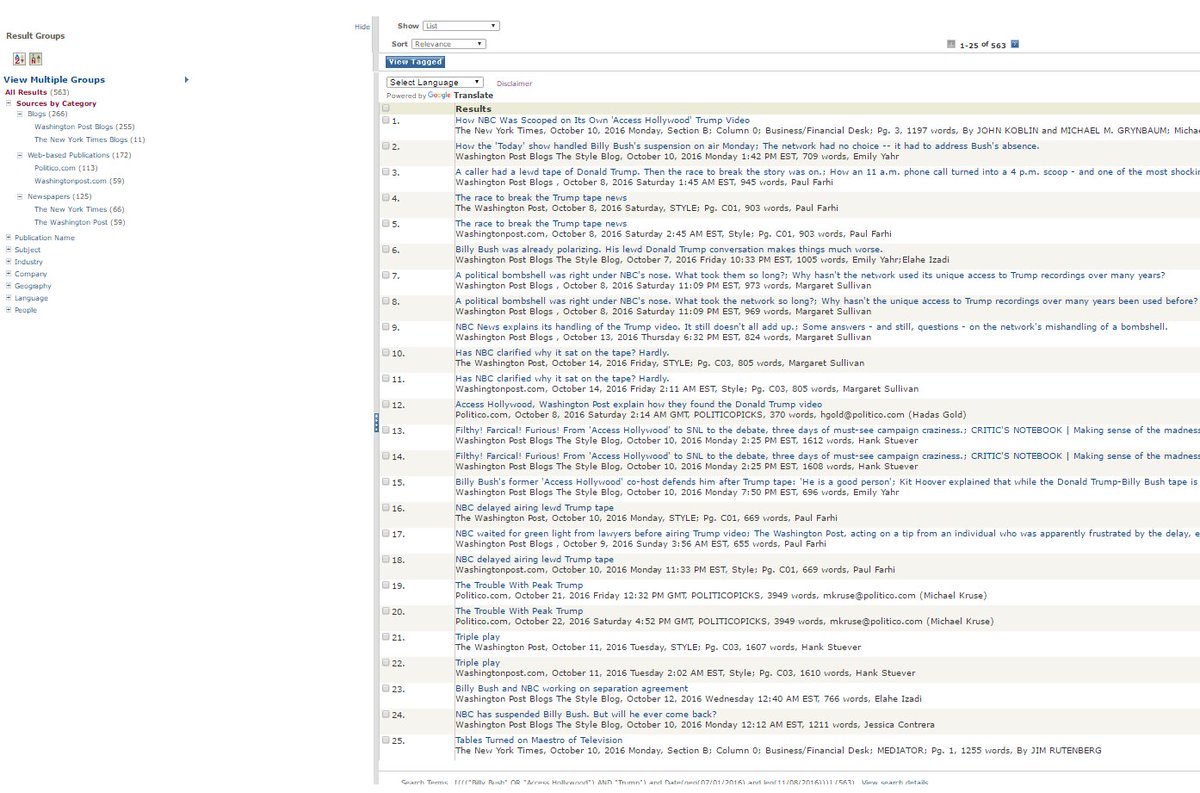
Task: Hide the Result Groups panel
Action: 362,27
